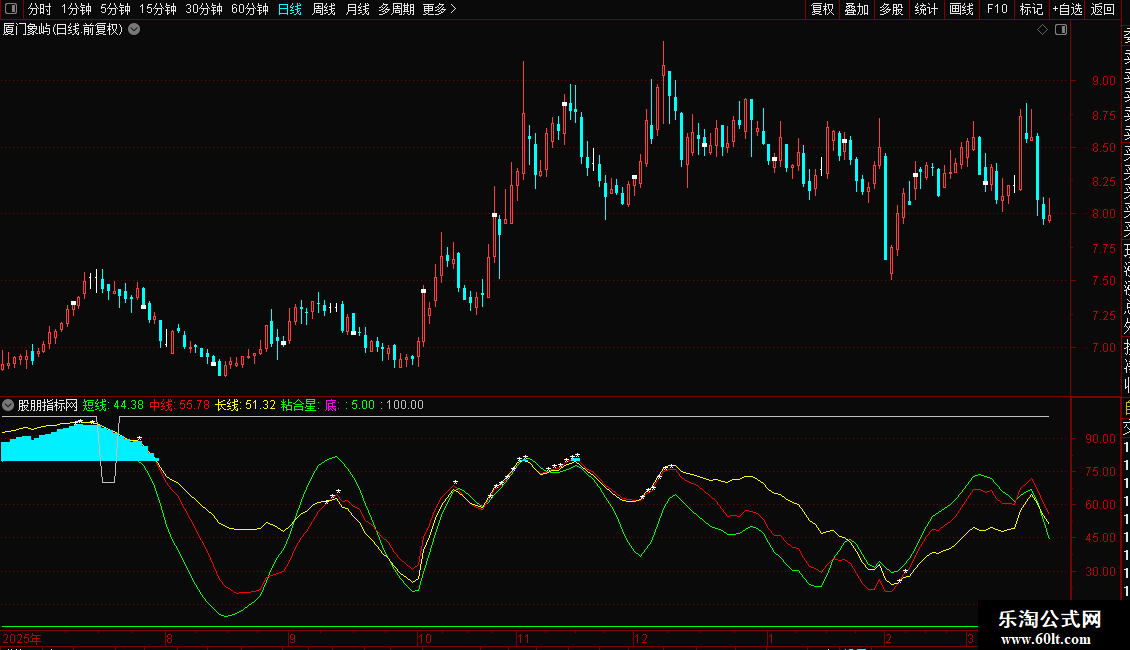Click the diamond marker icon above price axis

(x=1042, y=30)
